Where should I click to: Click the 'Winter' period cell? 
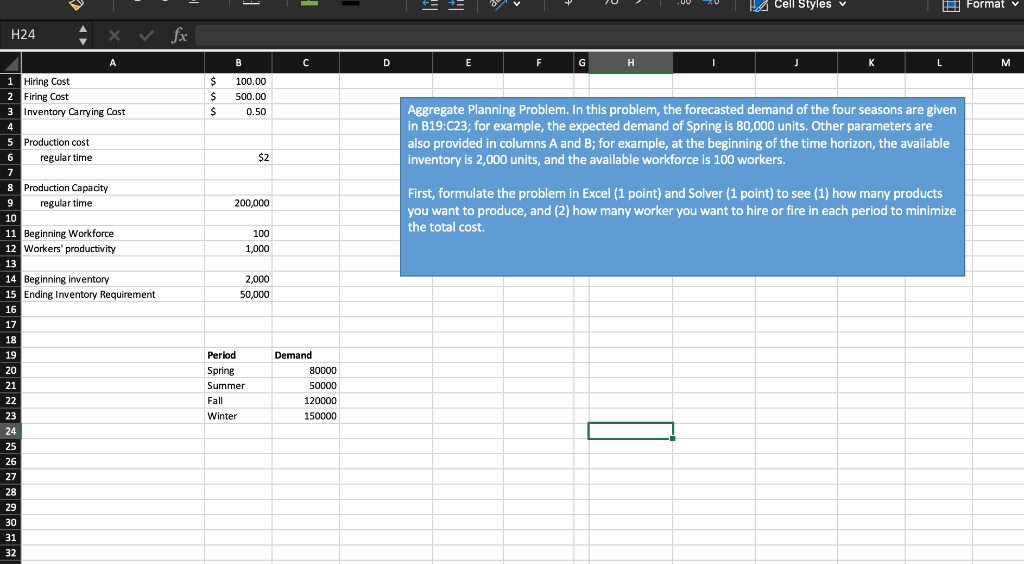coord(238,416)
